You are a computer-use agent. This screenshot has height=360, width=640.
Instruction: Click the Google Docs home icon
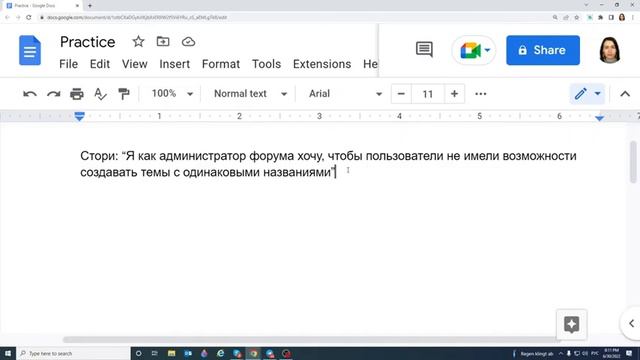click(30, 51)
